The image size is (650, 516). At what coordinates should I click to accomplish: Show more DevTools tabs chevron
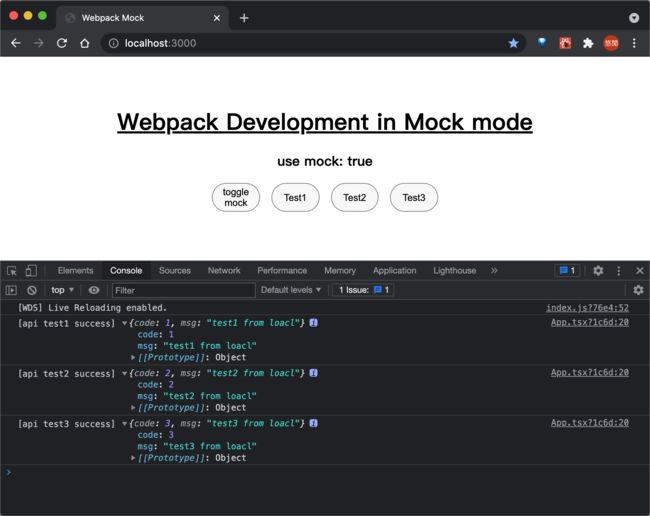pos(494,271)
